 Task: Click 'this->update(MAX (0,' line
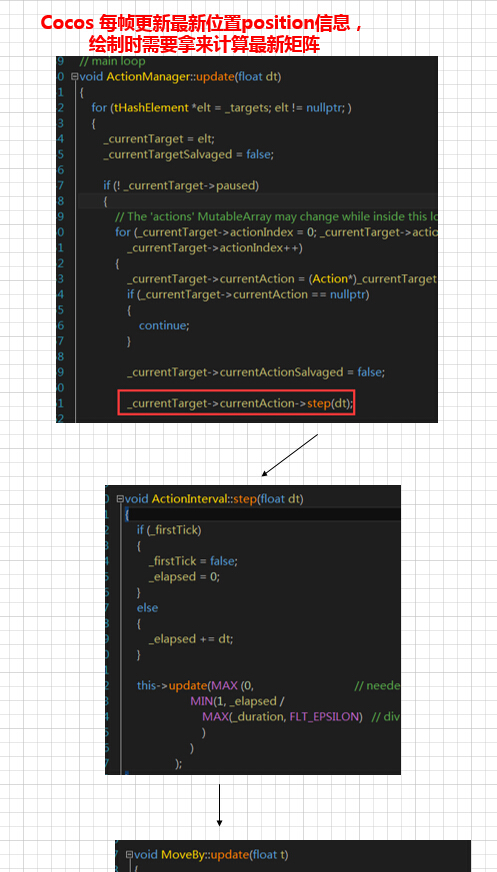click(x=195, y=686)
